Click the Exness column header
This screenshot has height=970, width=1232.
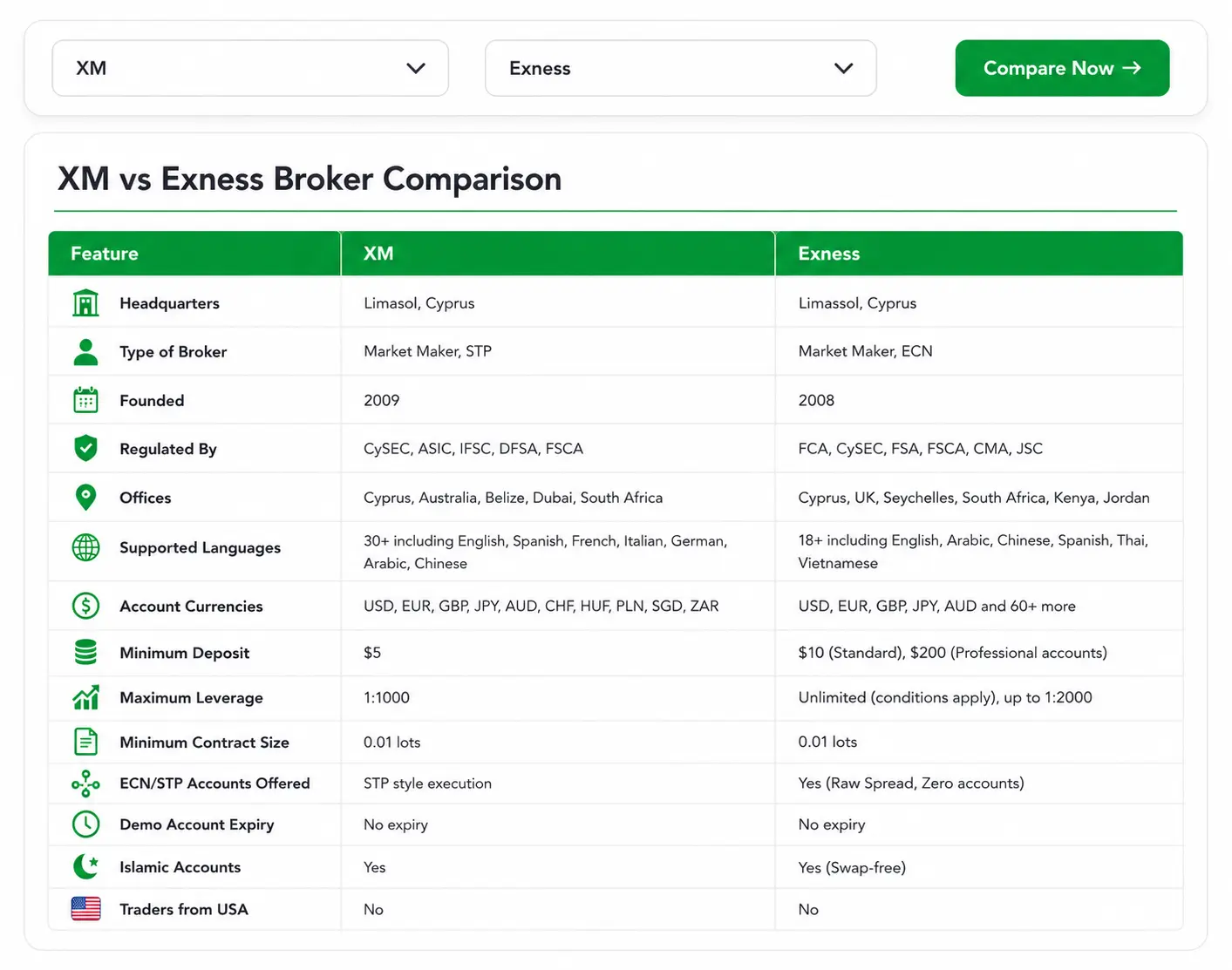click(979, 254)
